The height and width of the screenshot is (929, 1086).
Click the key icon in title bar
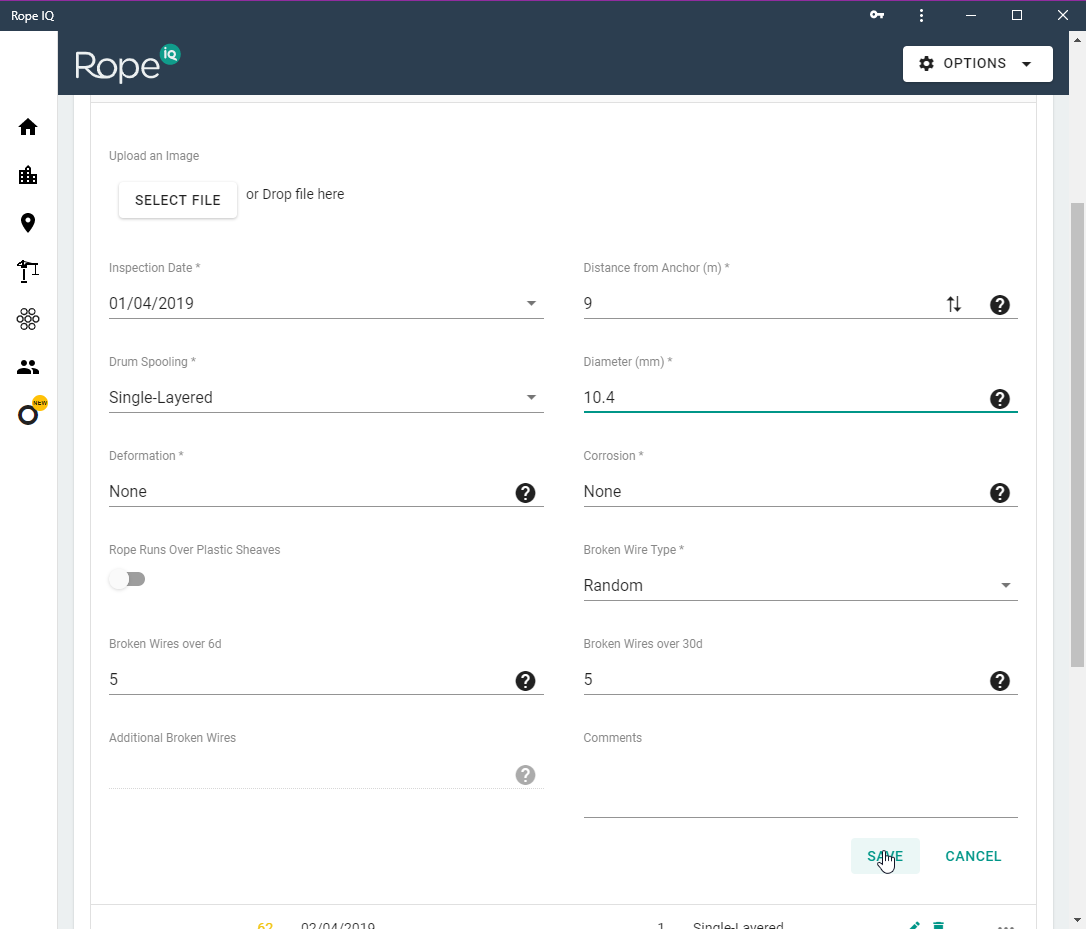pyautogui.click(x=877, y=15)
